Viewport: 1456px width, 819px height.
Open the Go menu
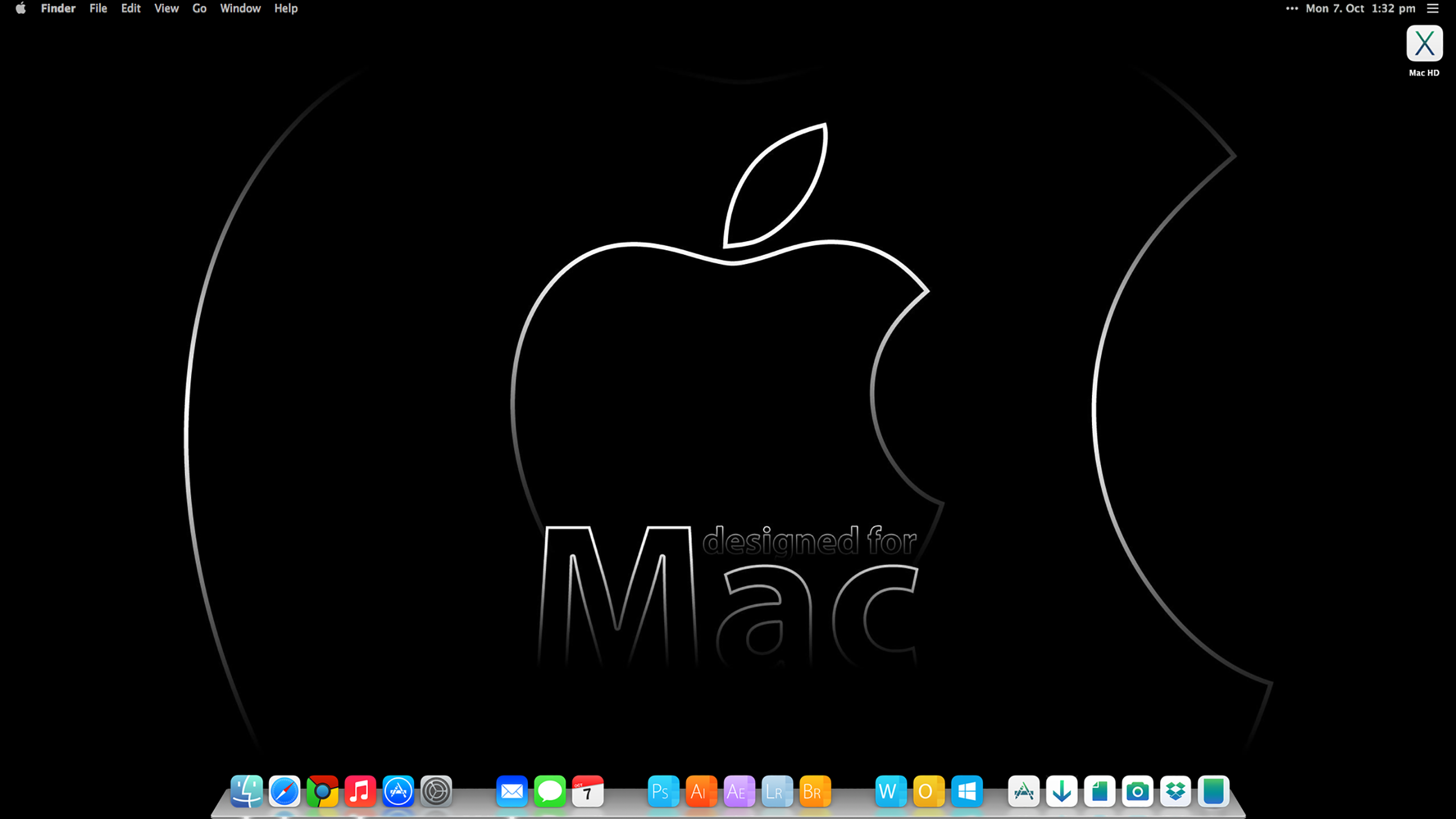(x=200, y=9)
